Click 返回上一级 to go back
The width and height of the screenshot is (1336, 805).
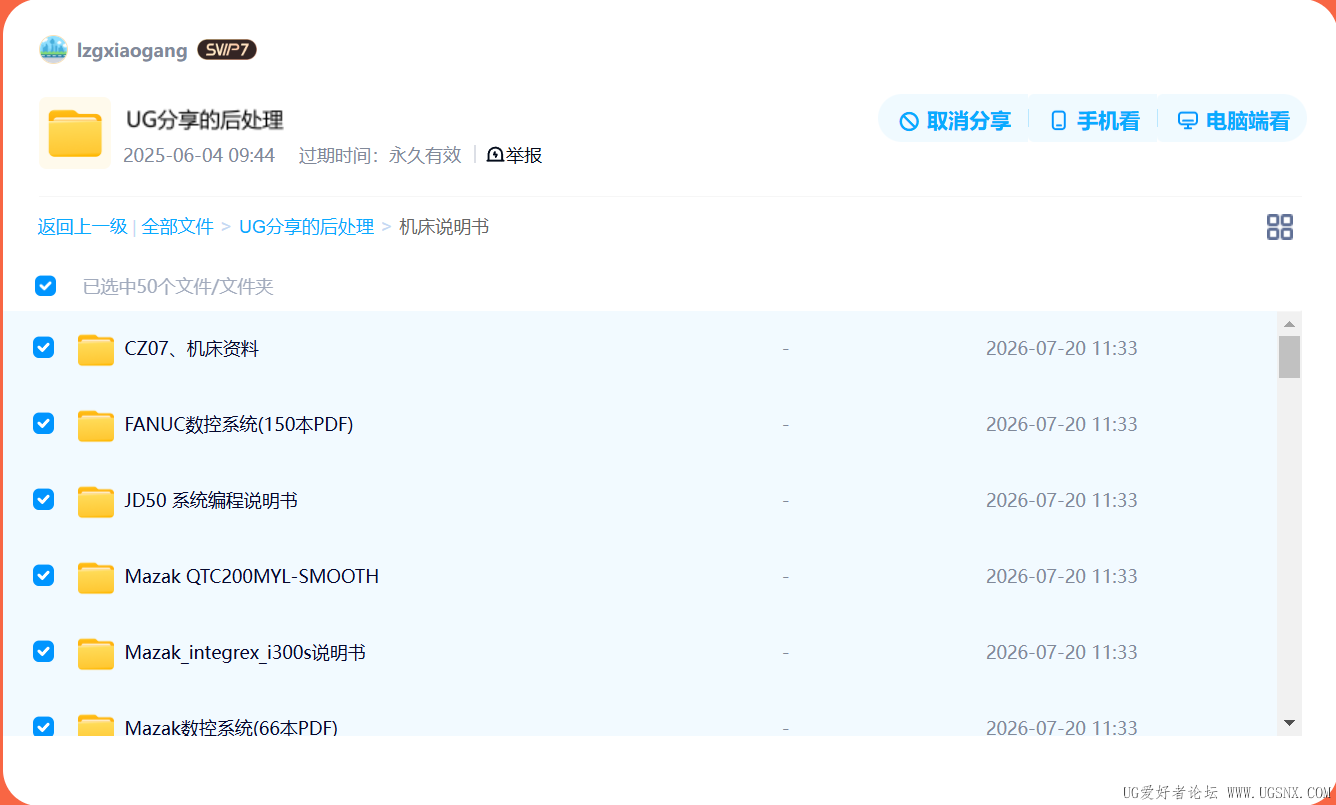[x=83, y=227]
